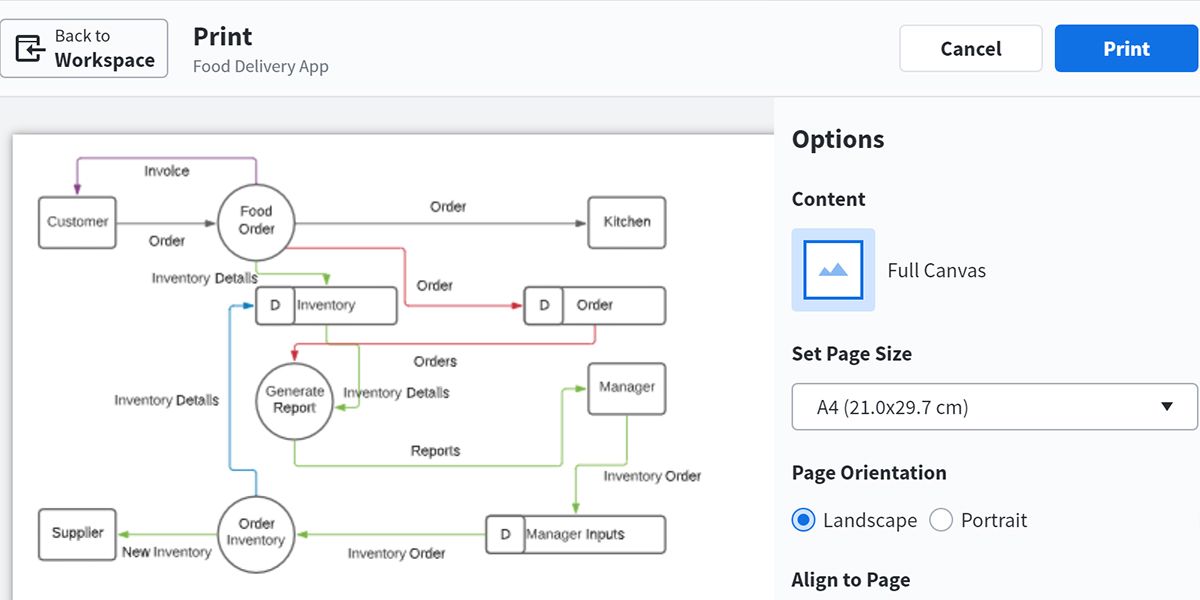
Task: Click the Inventory data store shape
Action: pyautogui.click(x=326, y=306)
